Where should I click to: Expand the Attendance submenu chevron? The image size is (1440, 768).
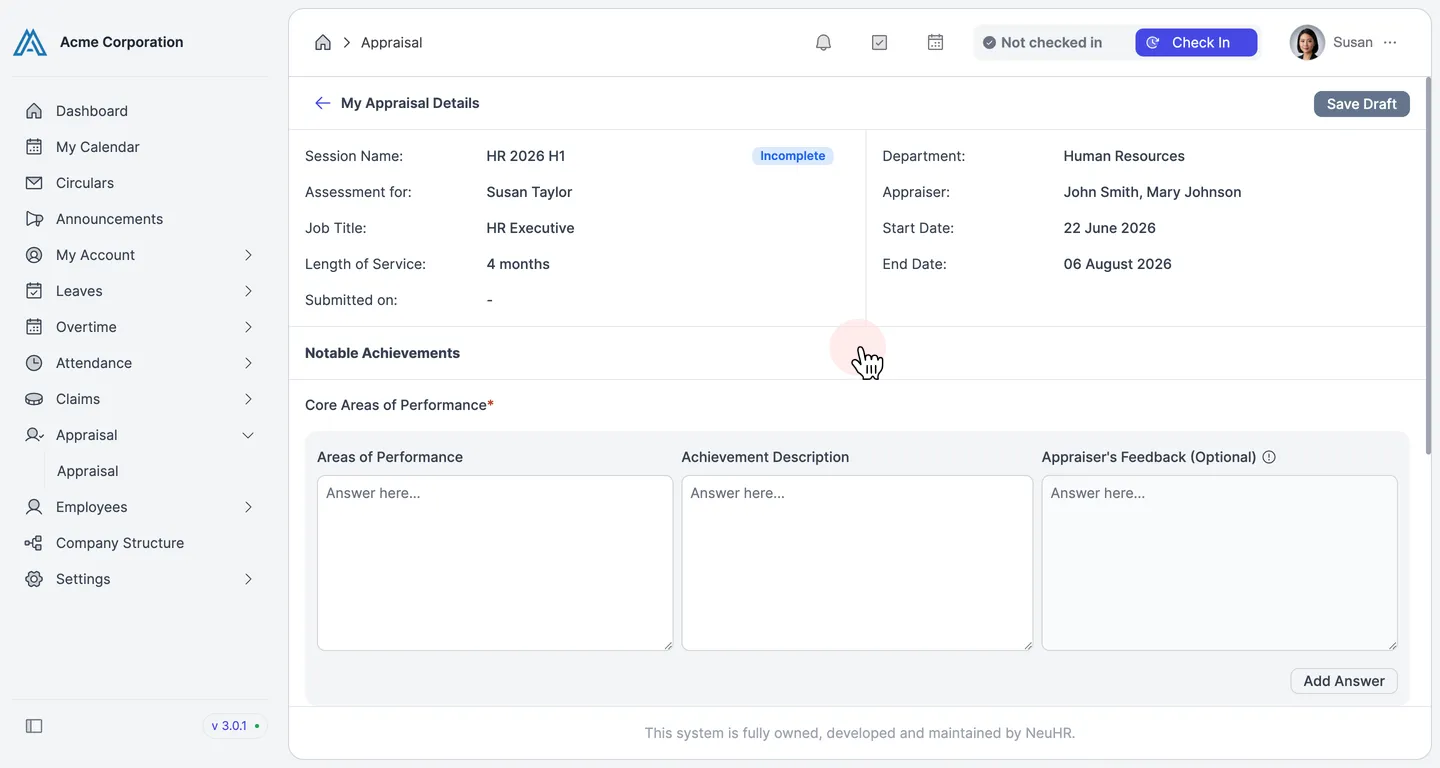click(248, 363)
